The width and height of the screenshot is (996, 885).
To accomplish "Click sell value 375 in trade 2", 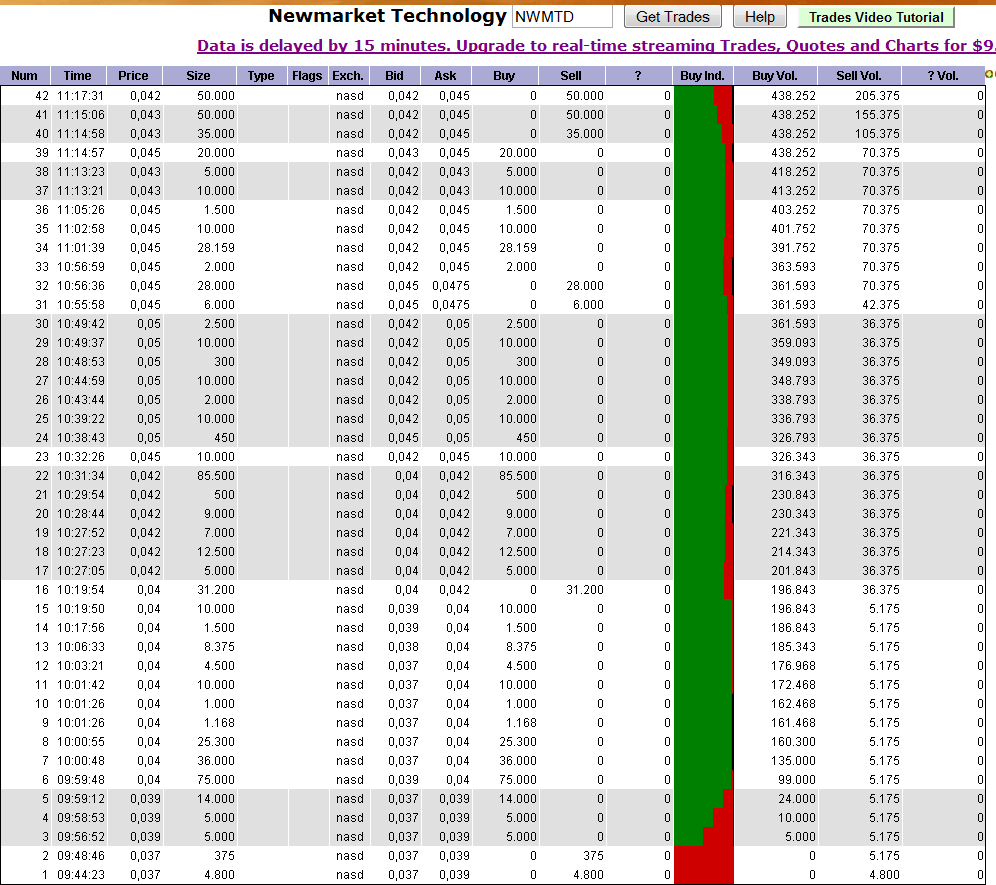I will [593, 856].
